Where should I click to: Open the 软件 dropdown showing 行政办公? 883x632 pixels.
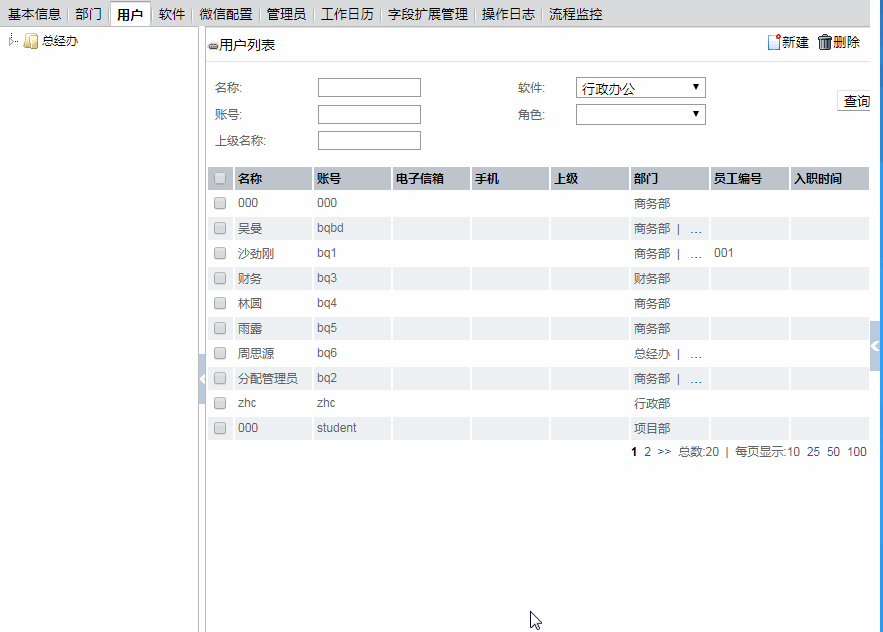click(640, 88)
